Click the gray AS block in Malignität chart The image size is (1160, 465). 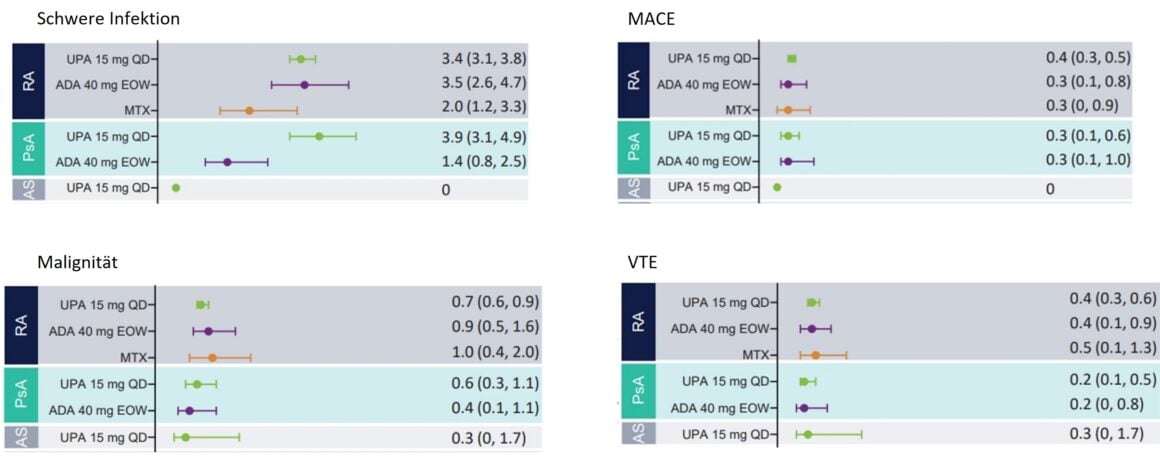[21, 436]
